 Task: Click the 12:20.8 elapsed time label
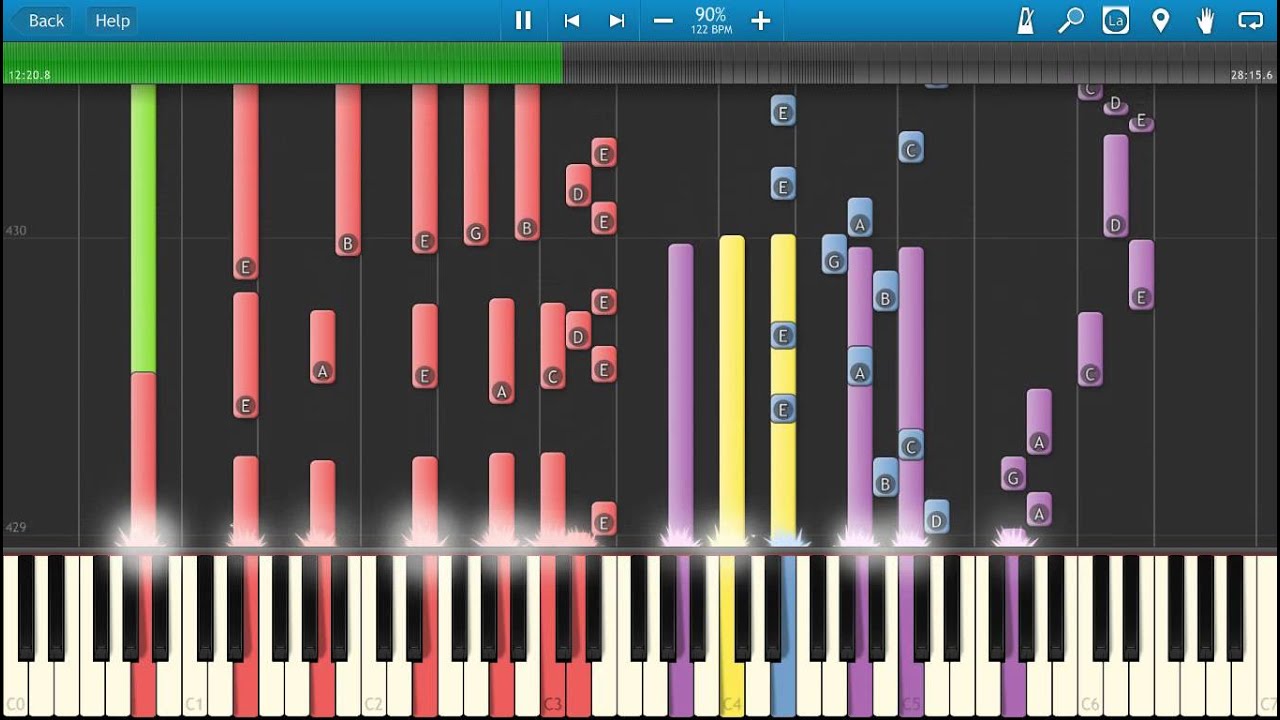coord(29,75)
